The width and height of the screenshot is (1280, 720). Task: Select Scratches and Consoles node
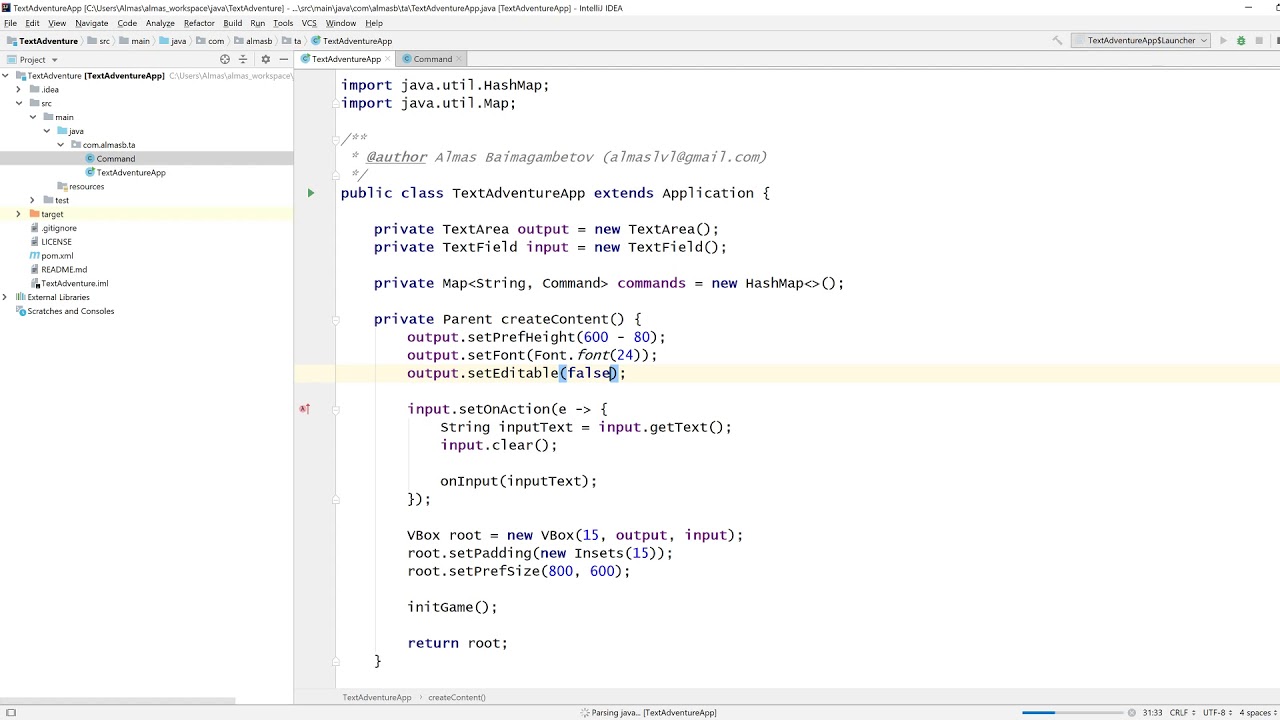click(70, 311)
